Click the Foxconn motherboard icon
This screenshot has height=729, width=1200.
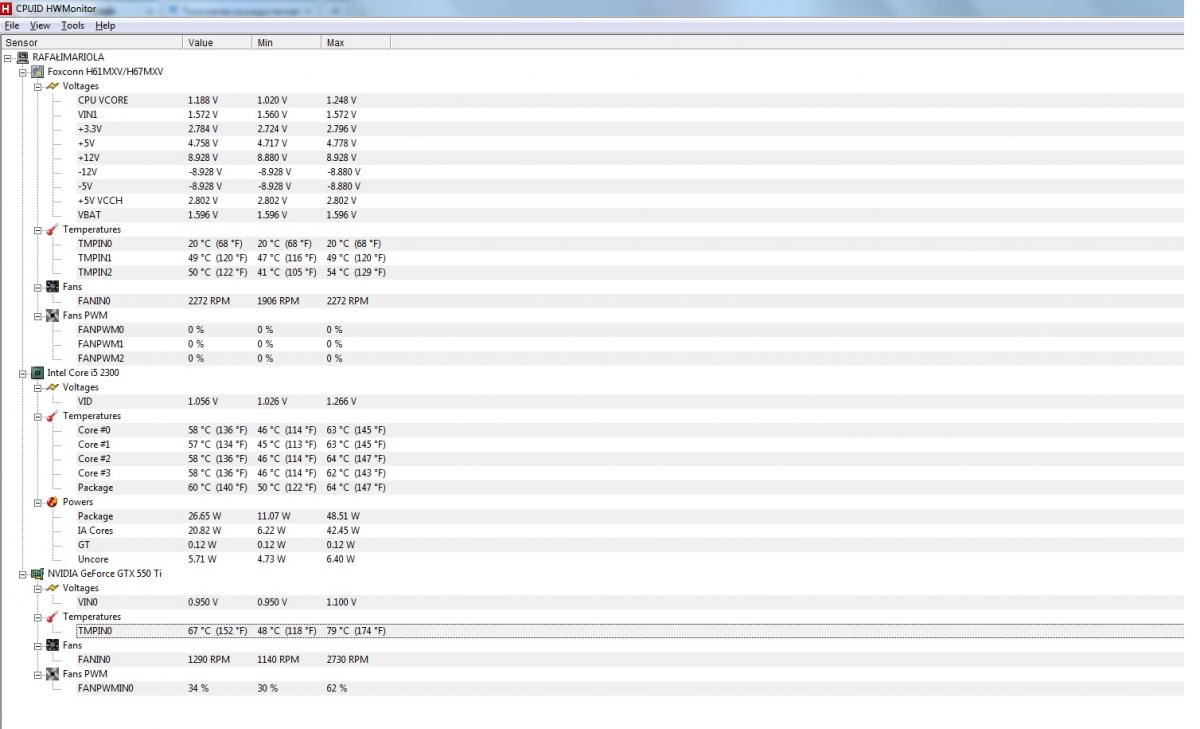pos(37,72)
